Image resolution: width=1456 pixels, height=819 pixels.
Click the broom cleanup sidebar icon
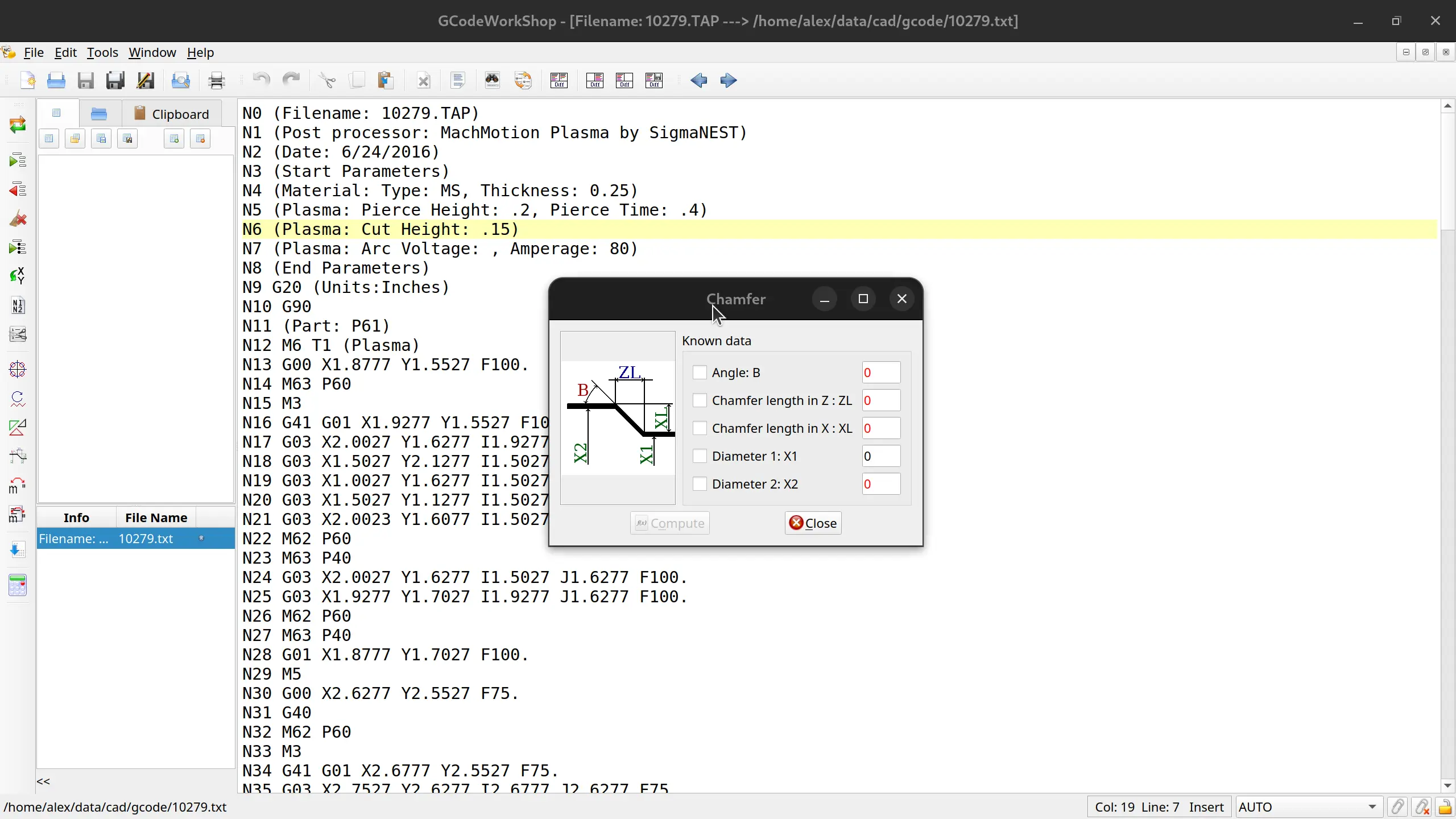[18, 218]
